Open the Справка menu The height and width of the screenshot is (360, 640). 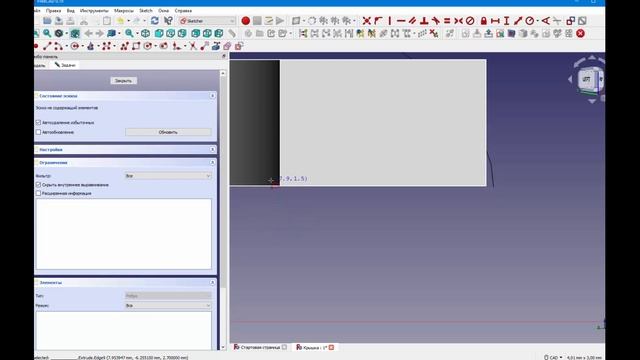pos(183,11)
